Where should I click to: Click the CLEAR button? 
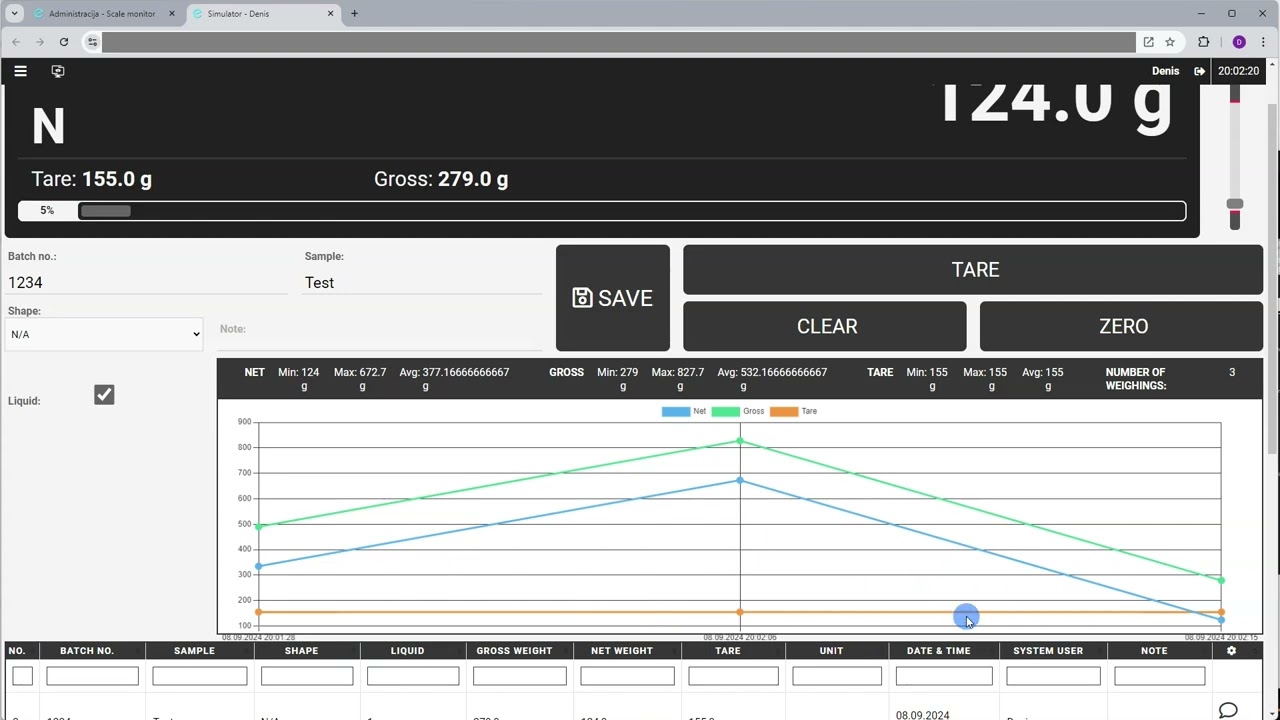coord(825,326)
